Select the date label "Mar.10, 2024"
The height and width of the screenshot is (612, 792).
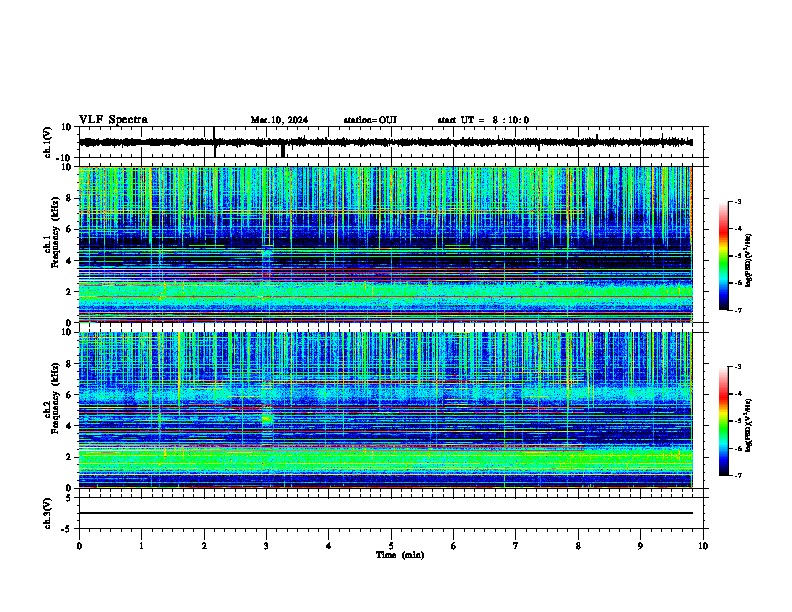(x=279, y=120)
